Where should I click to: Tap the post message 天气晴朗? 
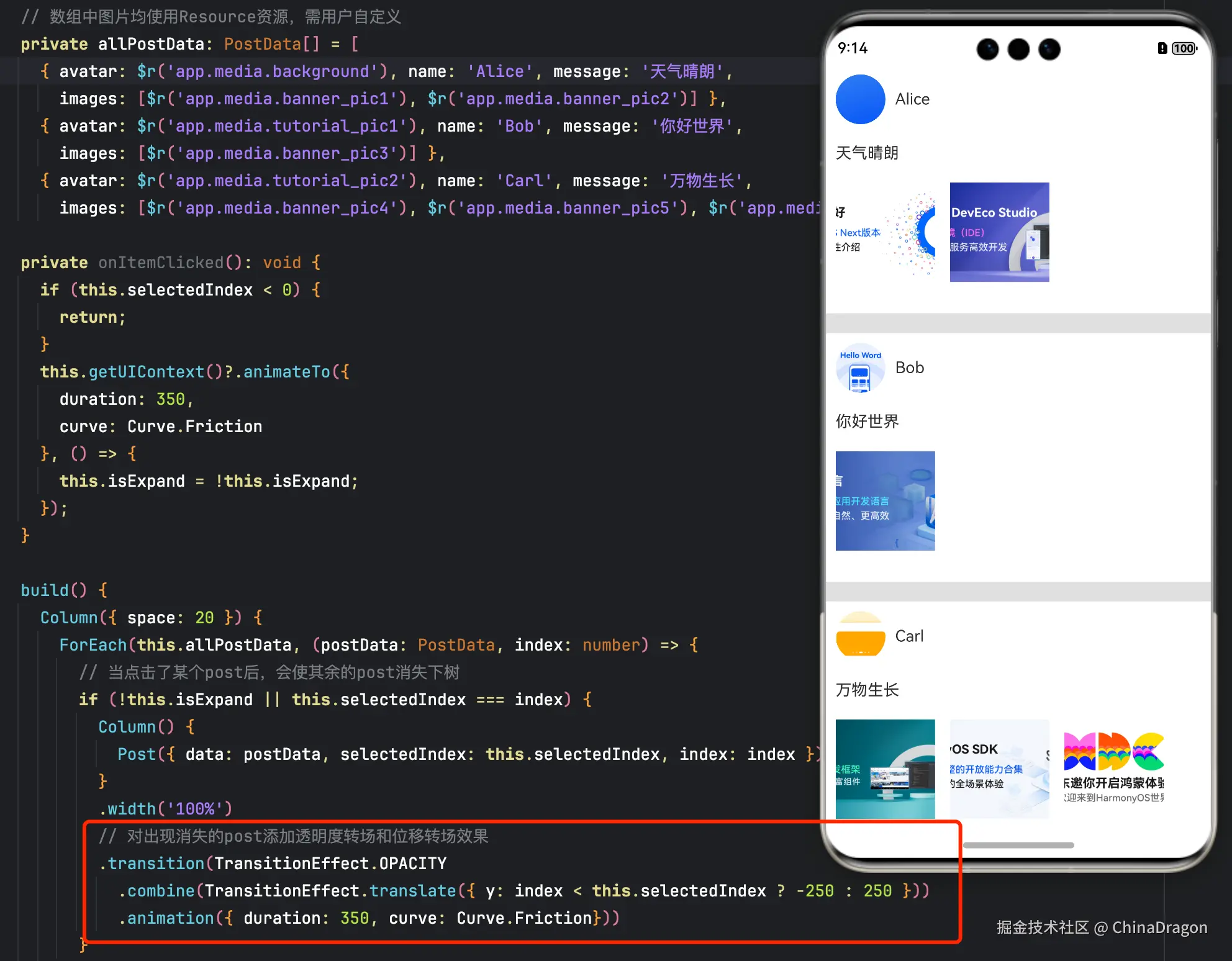(x=867, y=153)
